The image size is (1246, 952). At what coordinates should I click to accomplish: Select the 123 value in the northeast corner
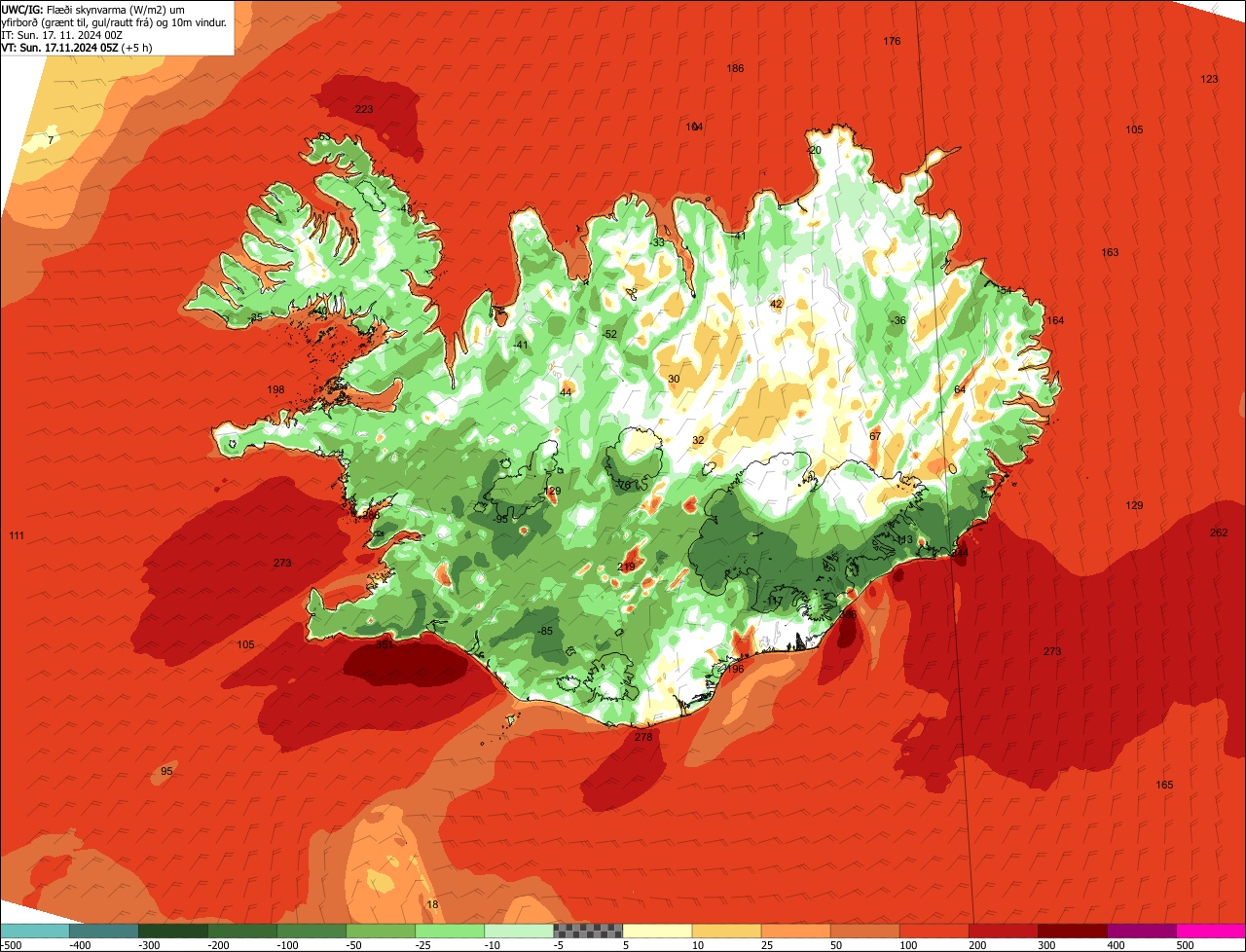(x=1209, y=79)
